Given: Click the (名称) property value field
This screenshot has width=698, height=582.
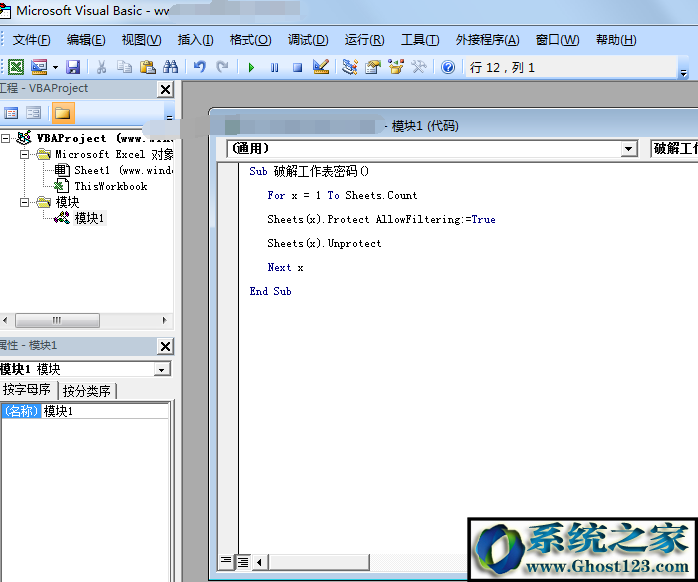Looking at the screenshot, I should [x=105, y=411].
